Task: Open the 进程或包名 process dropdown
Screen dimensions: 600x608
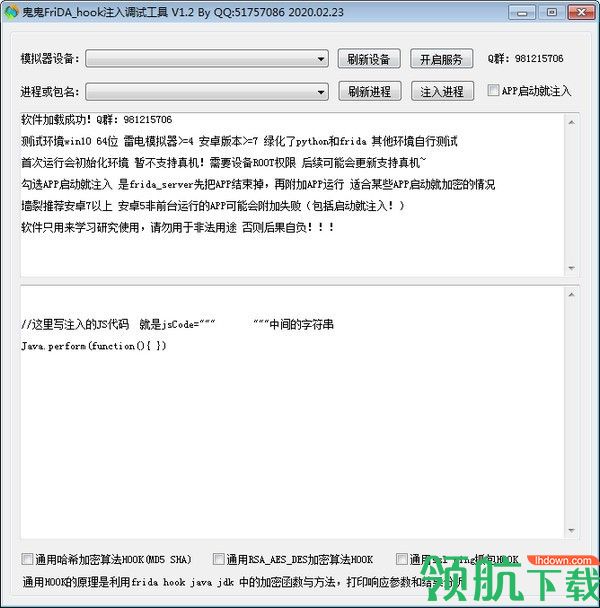Action: [x=207, y=92]
